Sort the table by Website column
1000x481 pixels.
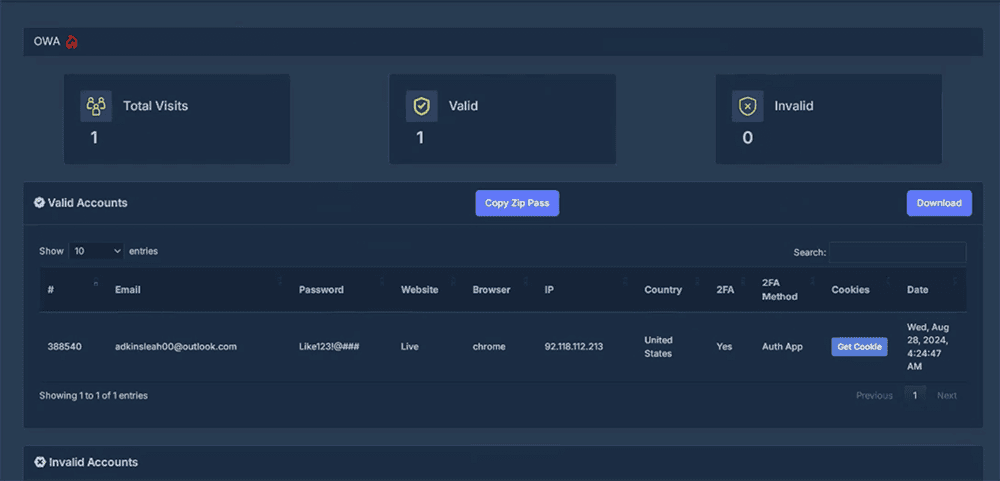point(429,290)
